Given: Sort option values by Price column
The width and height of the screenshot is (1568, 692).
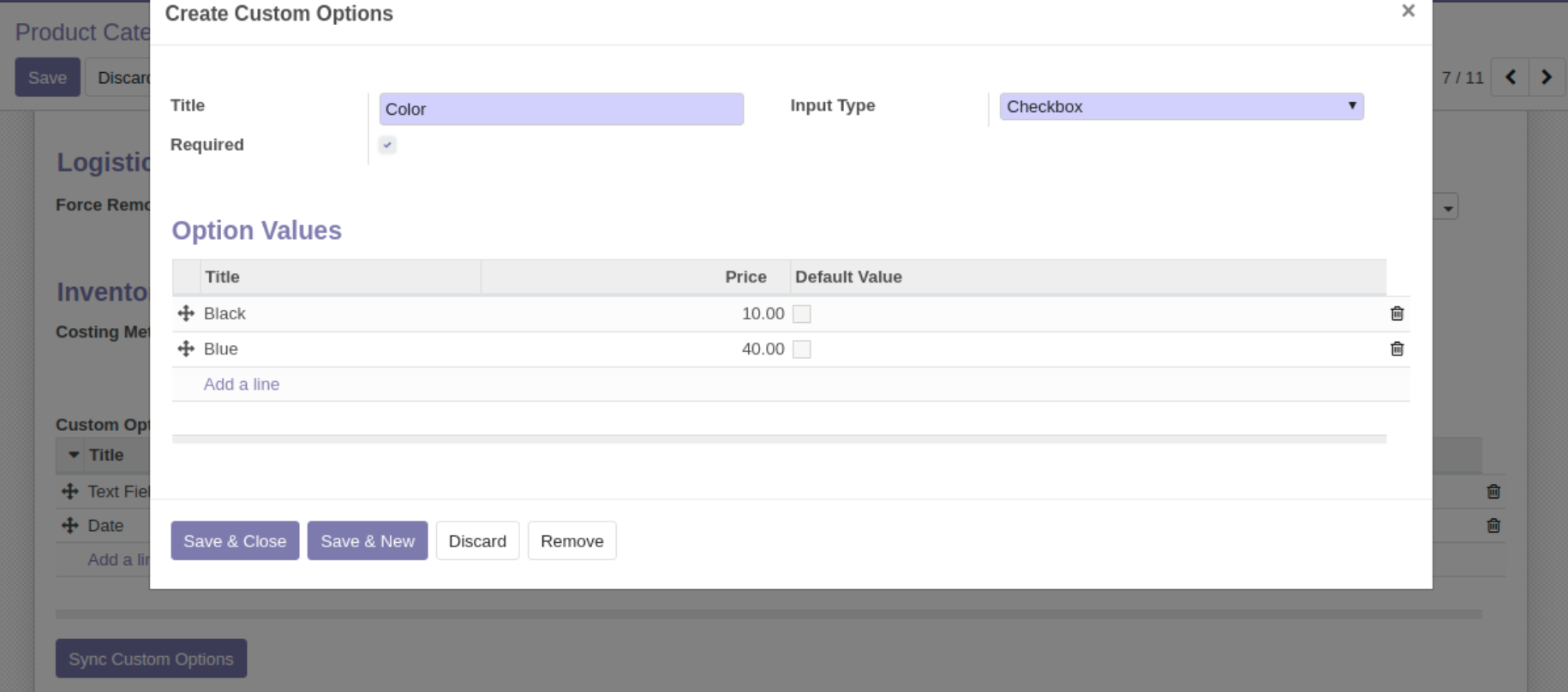Looking at the screenshot, I should tap(745, 277).
